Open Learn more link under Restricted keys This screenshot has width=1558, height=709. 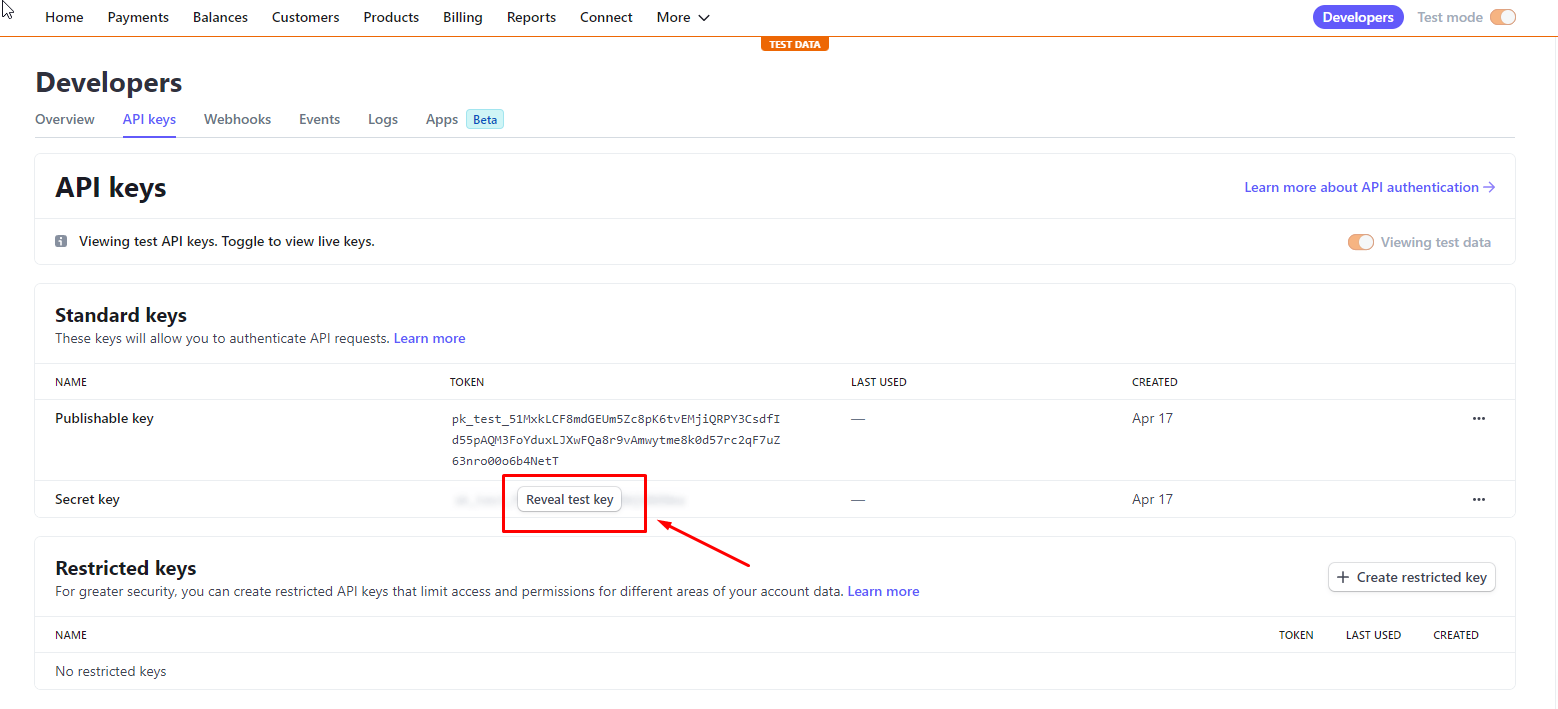point(883,592)
